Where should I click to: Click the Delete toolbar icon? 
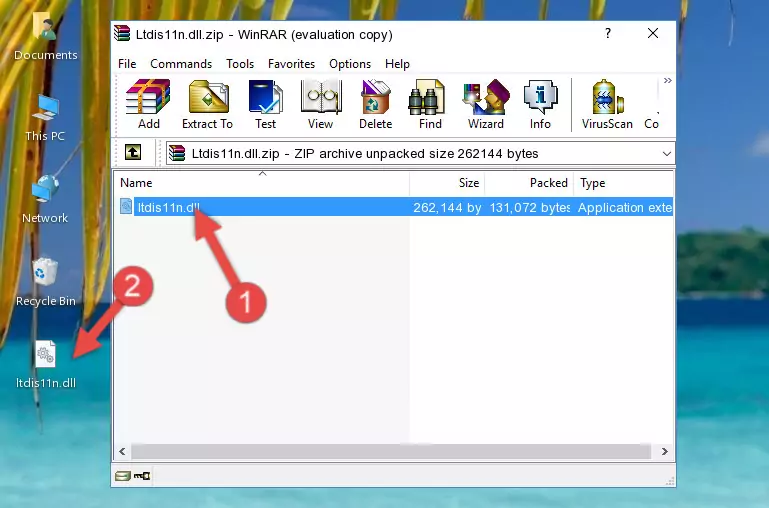pos(376,104)
